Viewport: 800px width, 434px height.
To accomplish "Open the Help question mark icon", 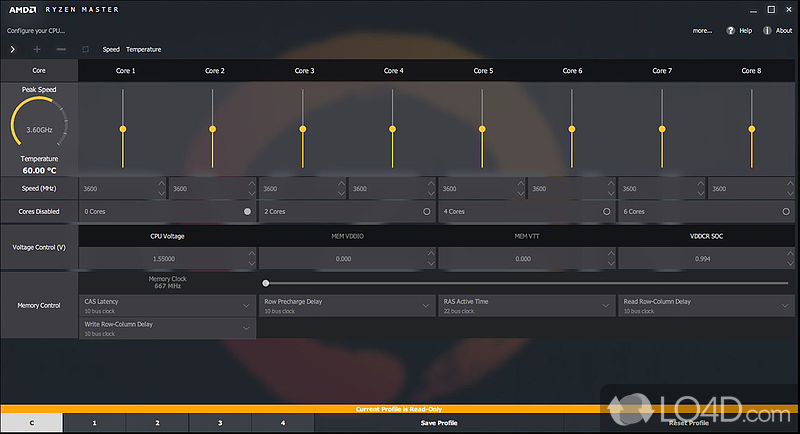I will click(x=730, y=31).
